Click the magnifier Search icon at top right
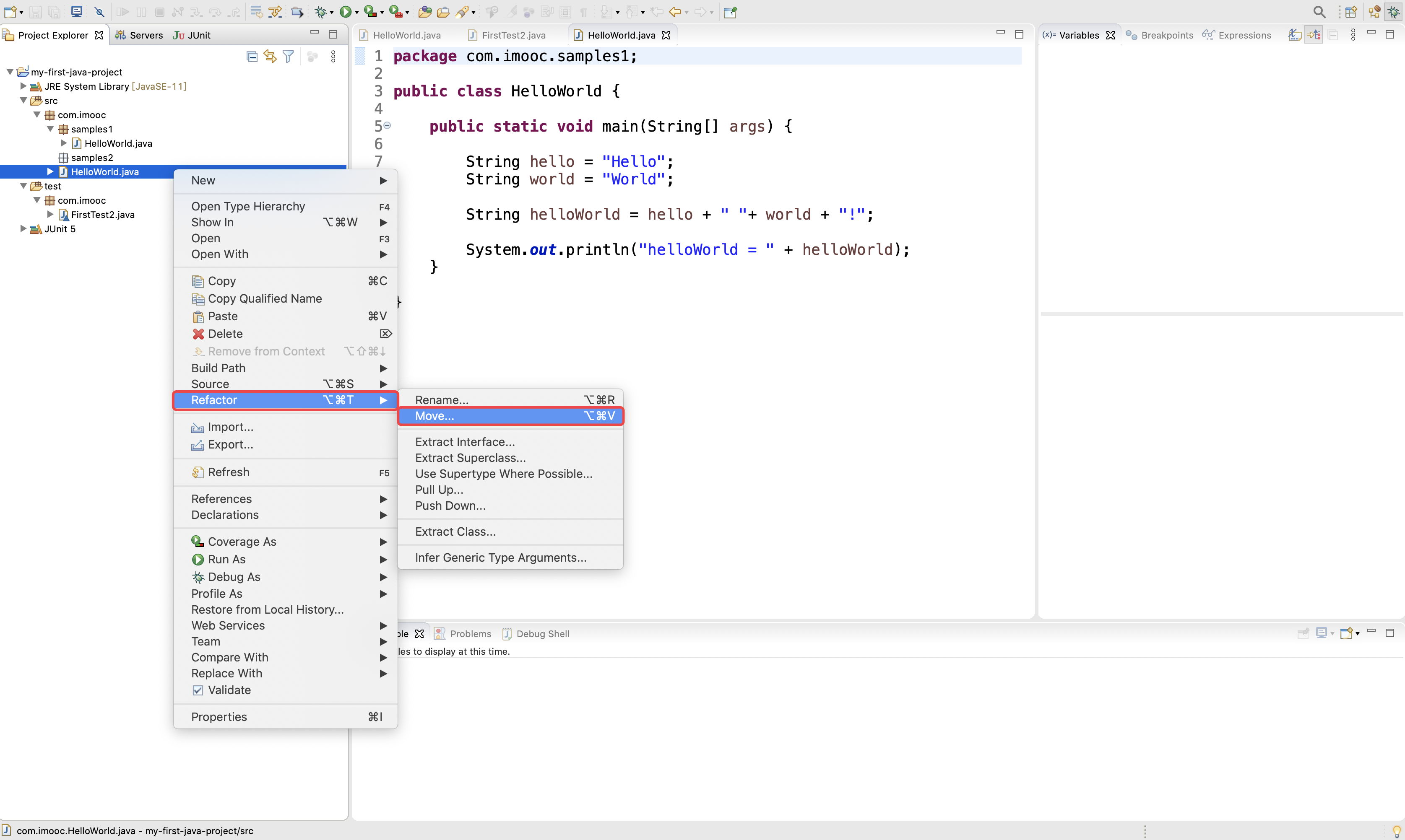 tap(1319, 11)
